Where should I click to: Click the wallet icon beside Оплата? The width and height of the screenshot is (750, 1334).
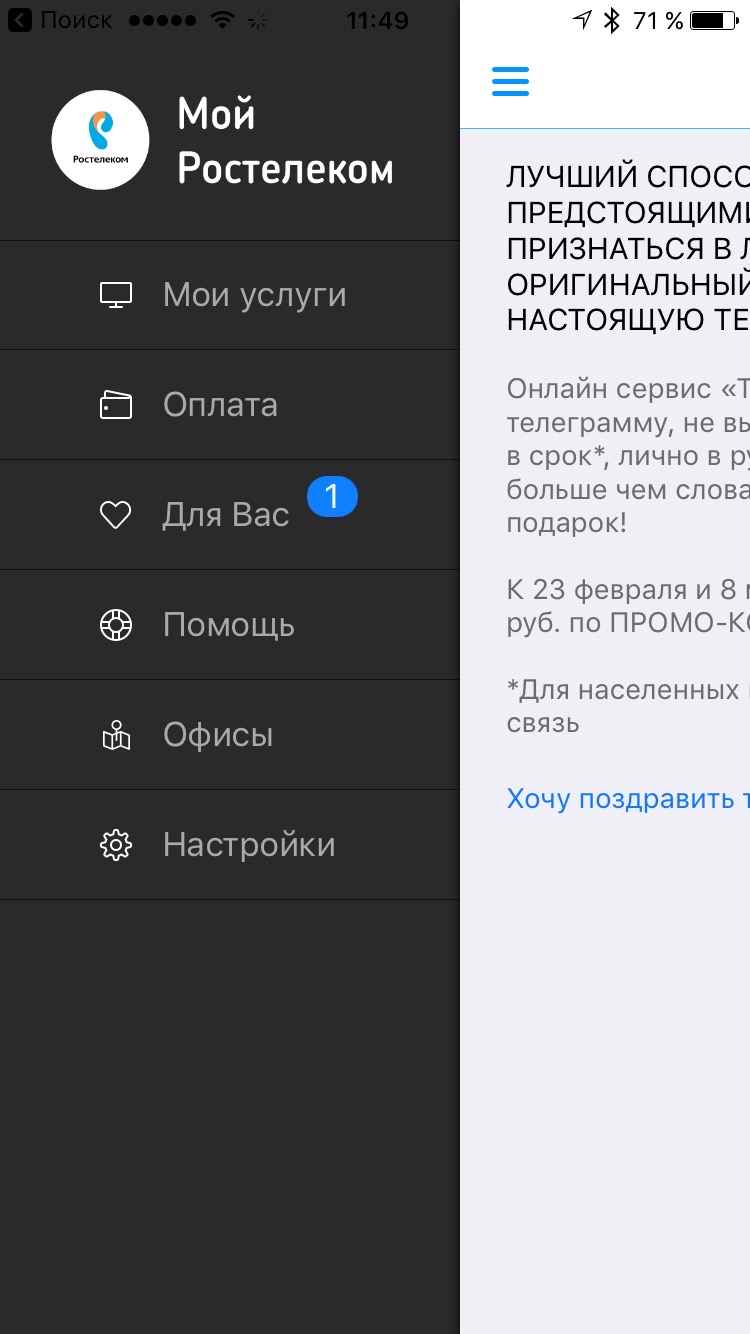click(116, 405)
